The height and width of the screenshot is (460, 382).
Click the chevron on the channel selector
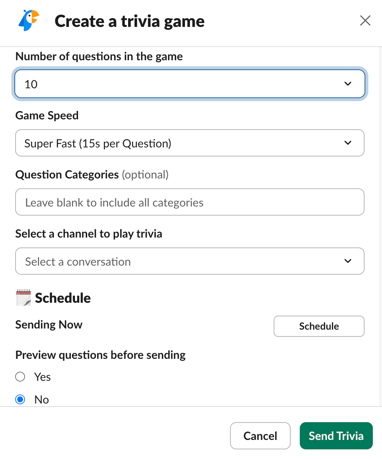(x=348, y=261)
